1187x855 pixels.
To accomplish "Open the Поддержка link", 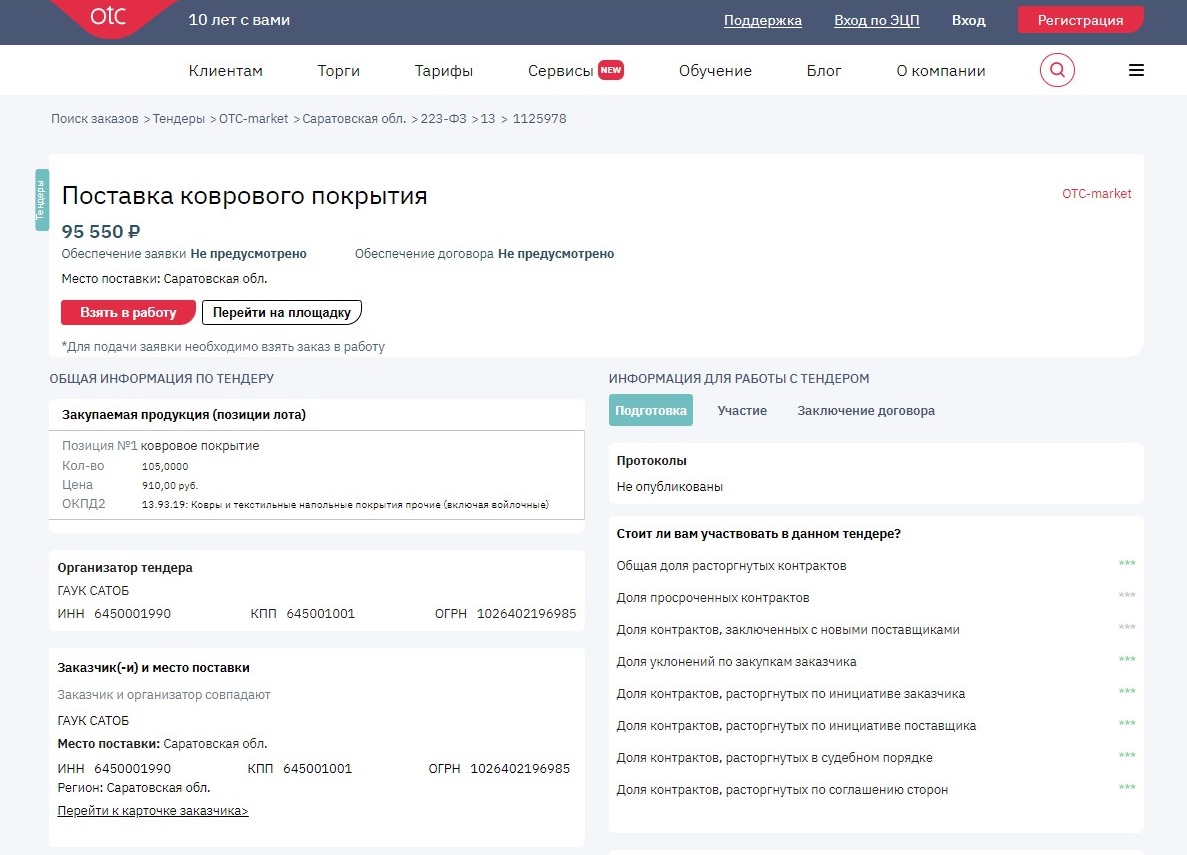I will [x=763, y=20].
